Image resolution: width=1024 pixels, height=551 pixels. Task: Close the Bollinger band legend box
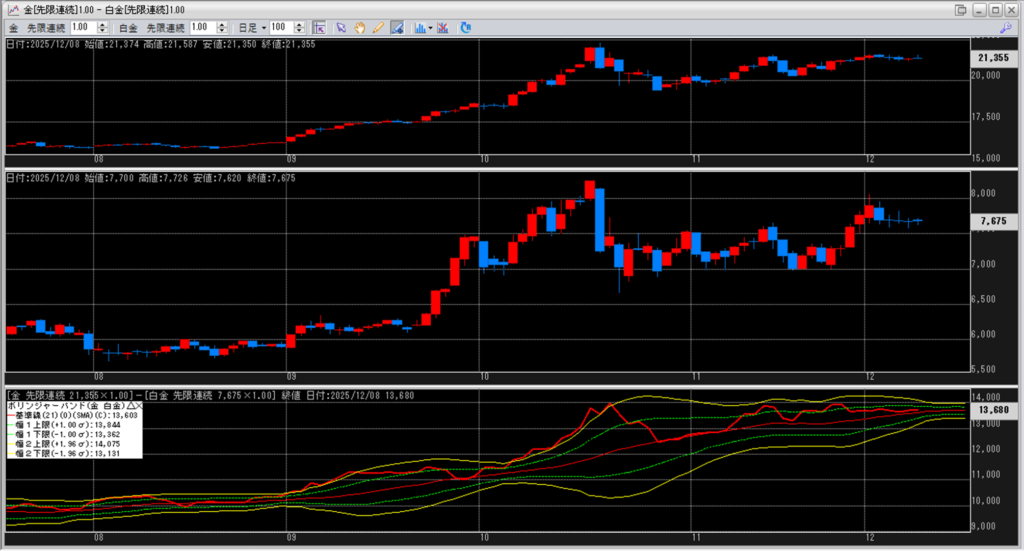(x=139, y=406)
